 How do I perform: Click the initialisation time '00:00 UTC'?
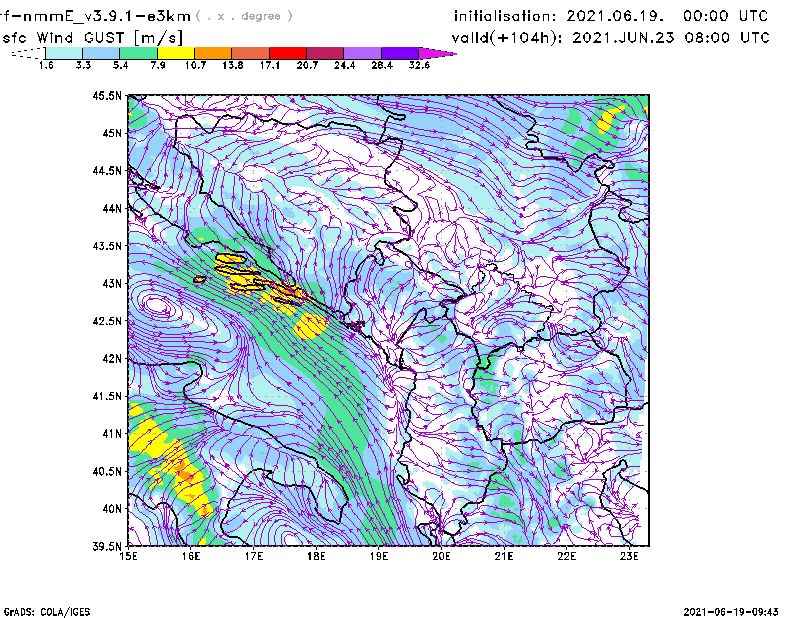pyautogui.click(x=726, y=16)
